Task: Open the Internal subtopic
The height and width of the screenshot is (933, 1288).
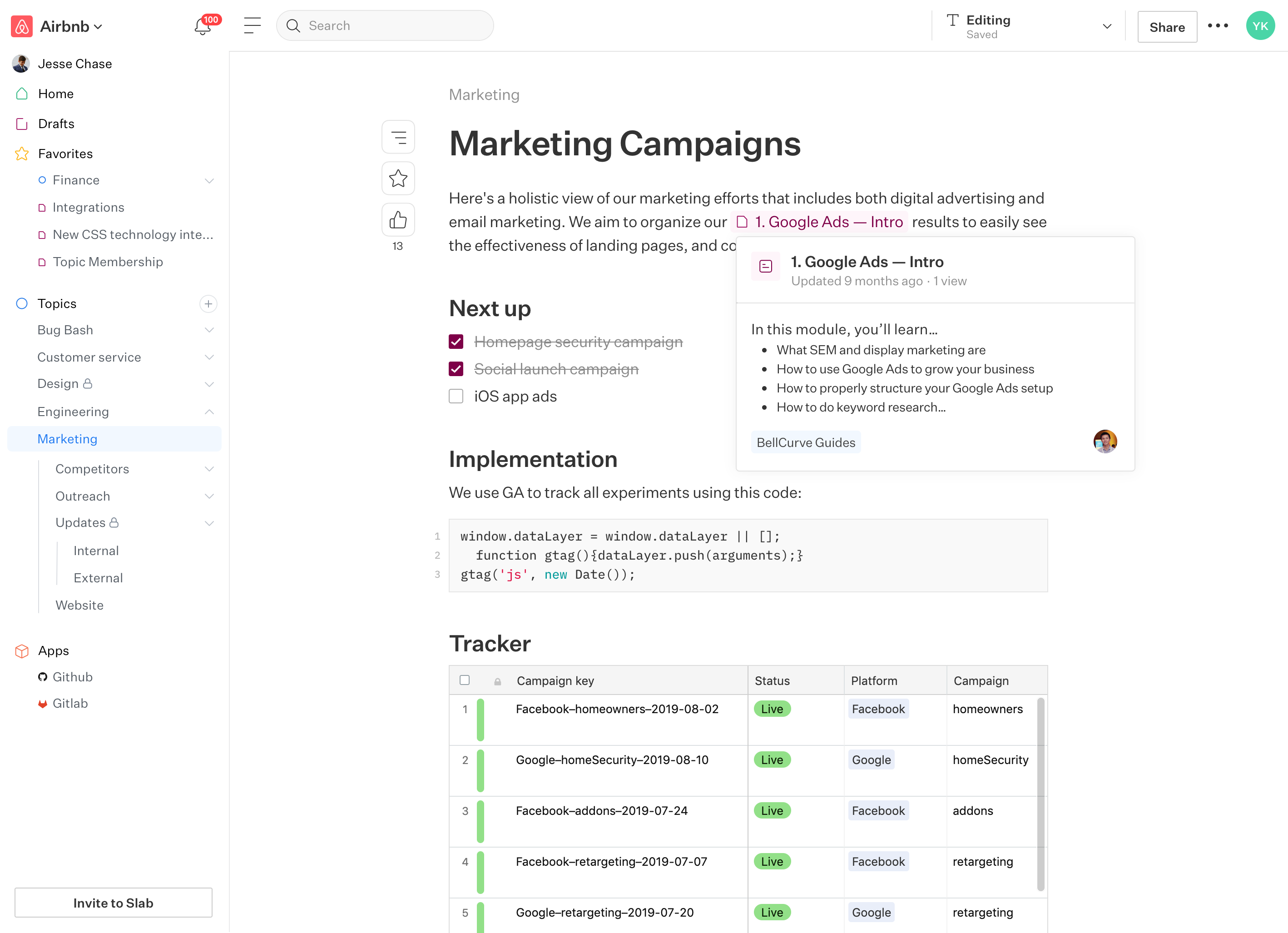Action: [96, 551]
